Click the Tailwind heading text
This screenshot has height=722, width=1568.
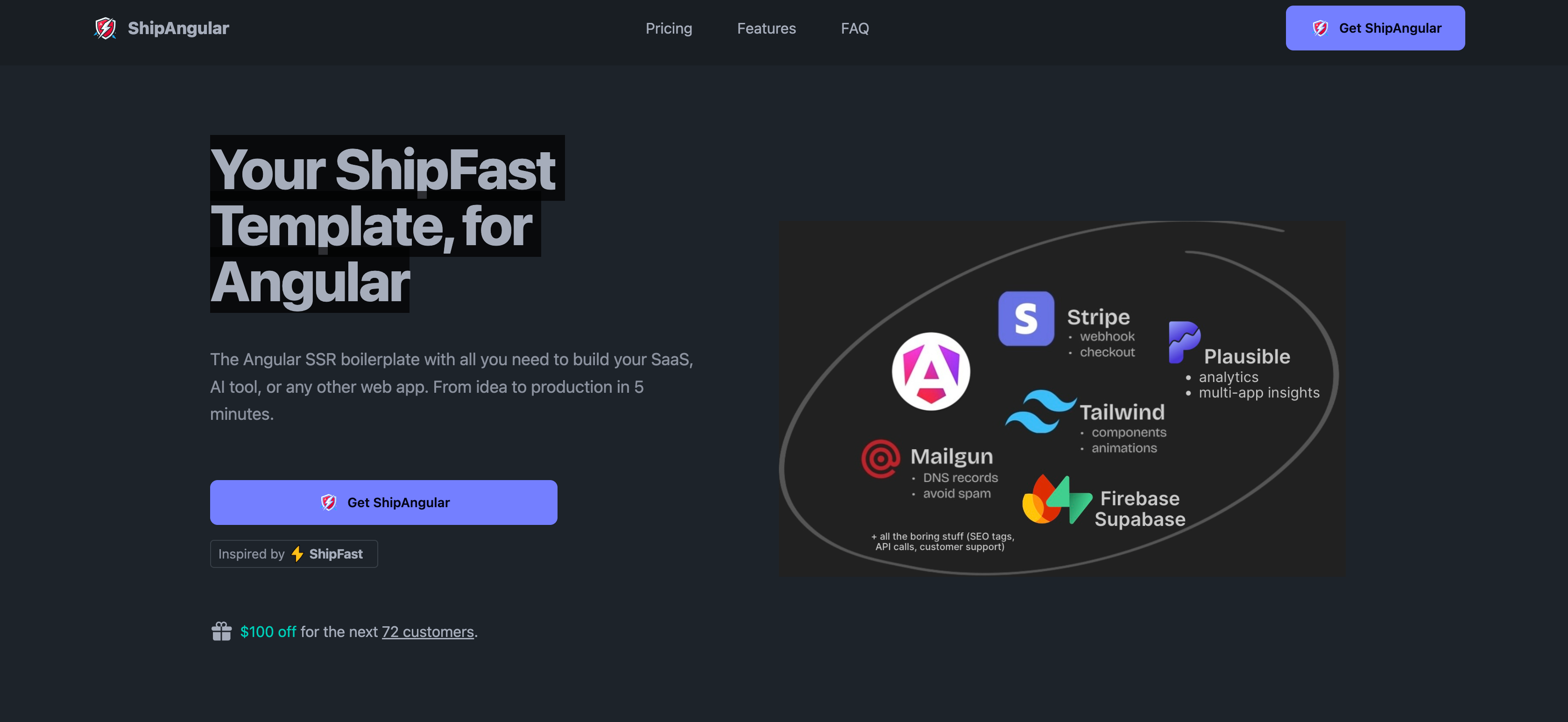(1122, 412)
